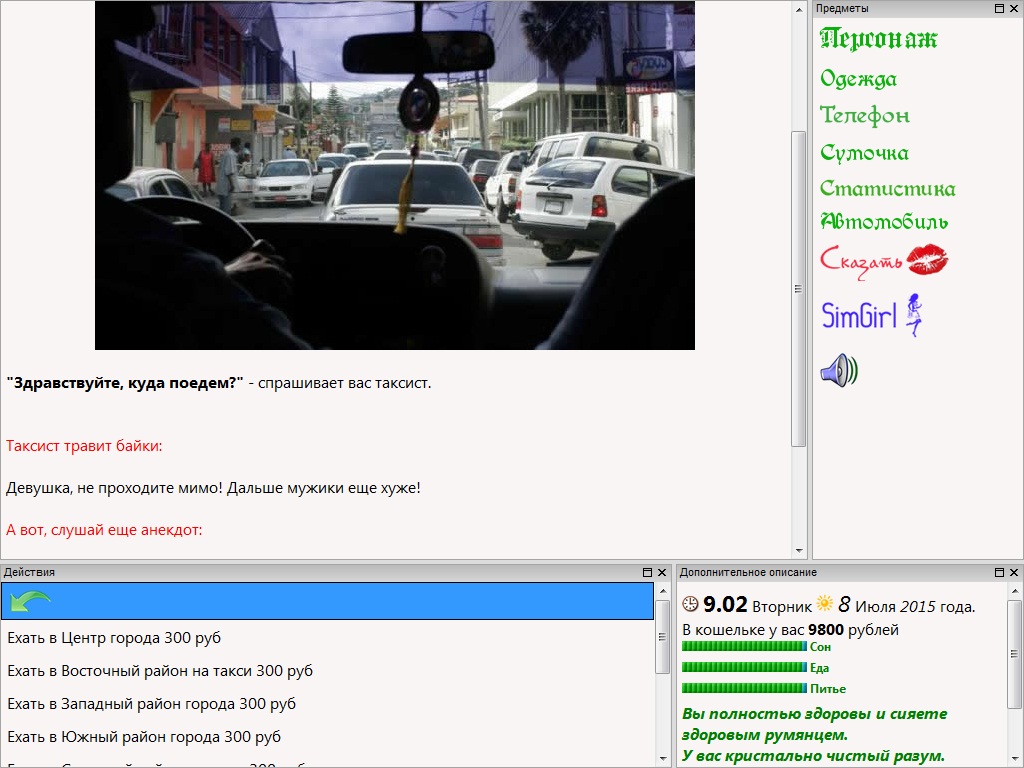
Task: Open the Сумочка handbag item
Action: pos(864,153)
